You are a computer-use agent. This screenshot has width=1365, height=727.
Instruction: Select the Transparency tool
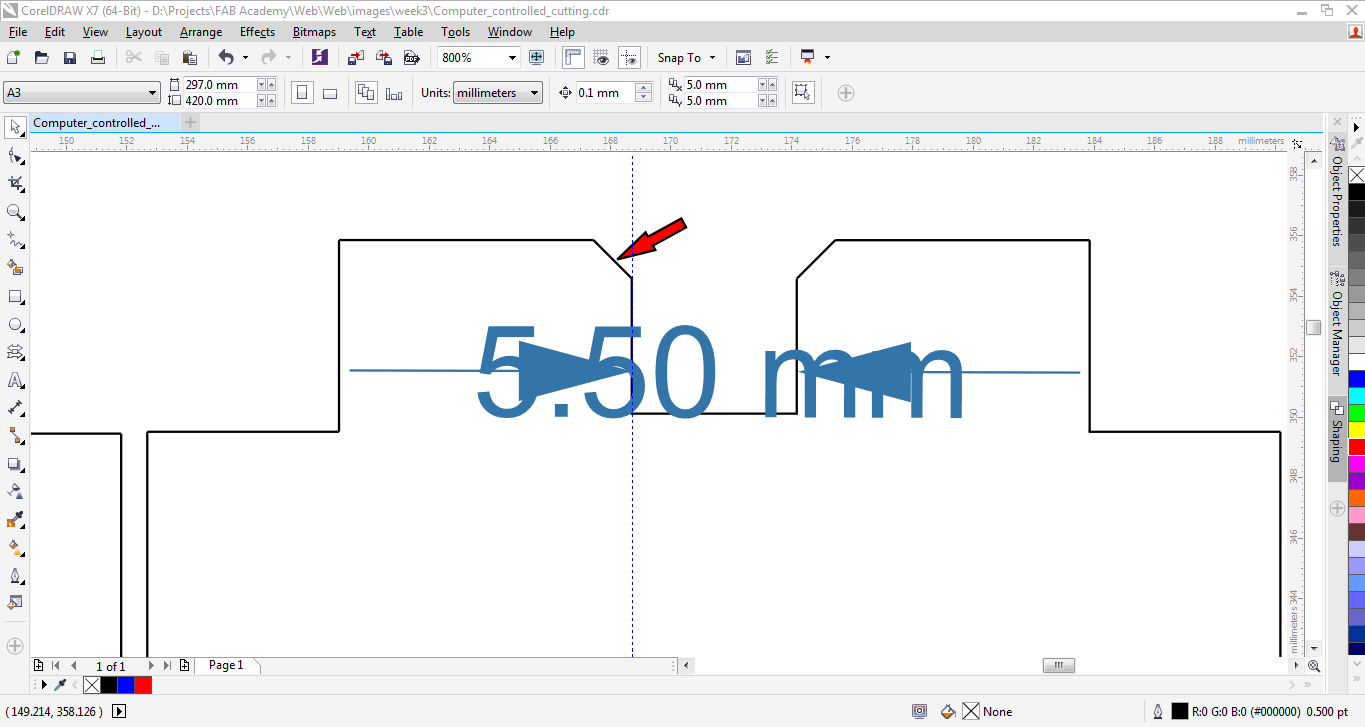pos(16,493)
